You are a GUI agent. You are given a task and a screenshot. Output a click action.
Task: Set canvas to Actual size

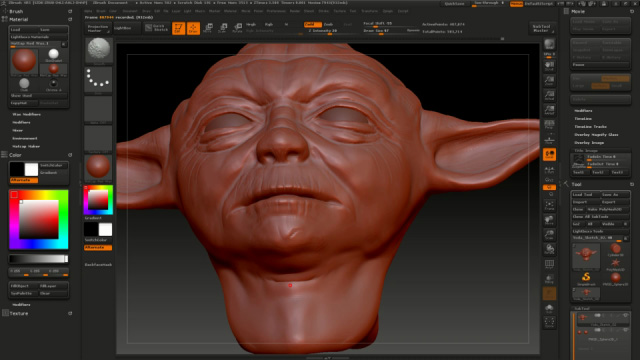[549, 96]
